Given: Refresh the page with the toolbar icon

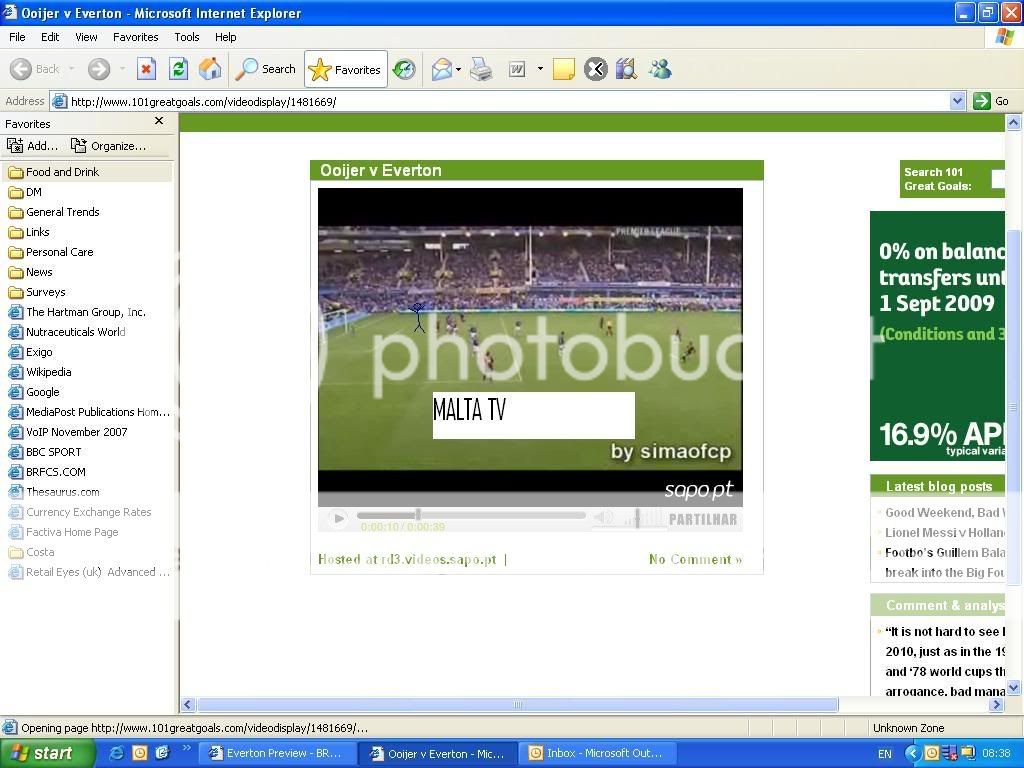Looking at the screenshot, I should (x=178, y=69).
